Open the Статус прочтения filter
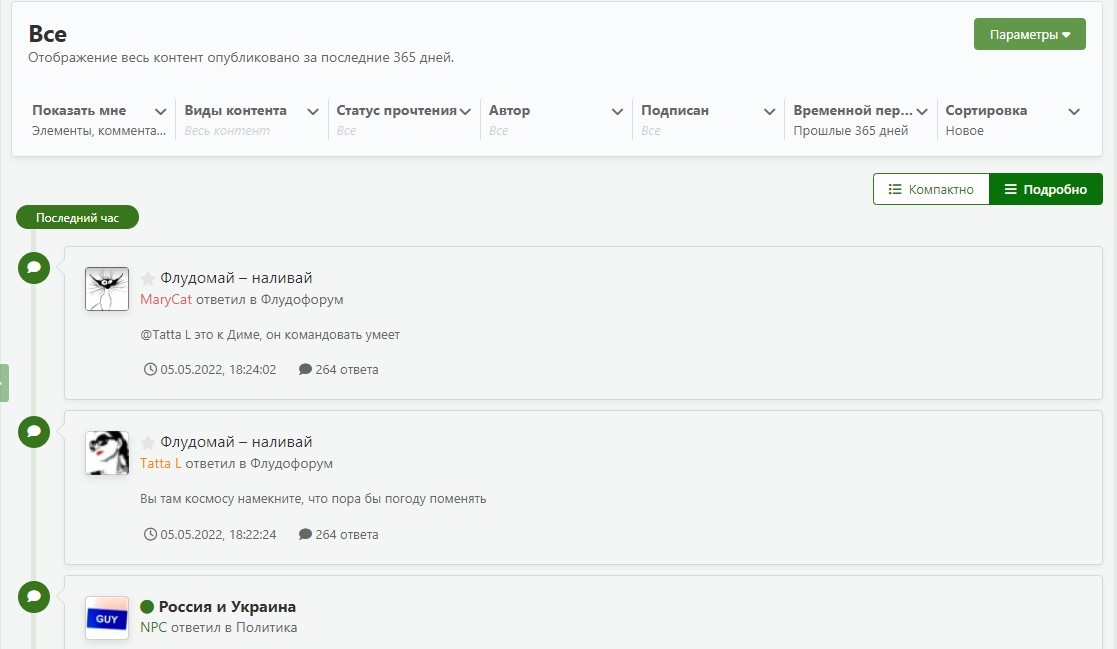Viewport: 1117px width, 649px height. [404, 120]
